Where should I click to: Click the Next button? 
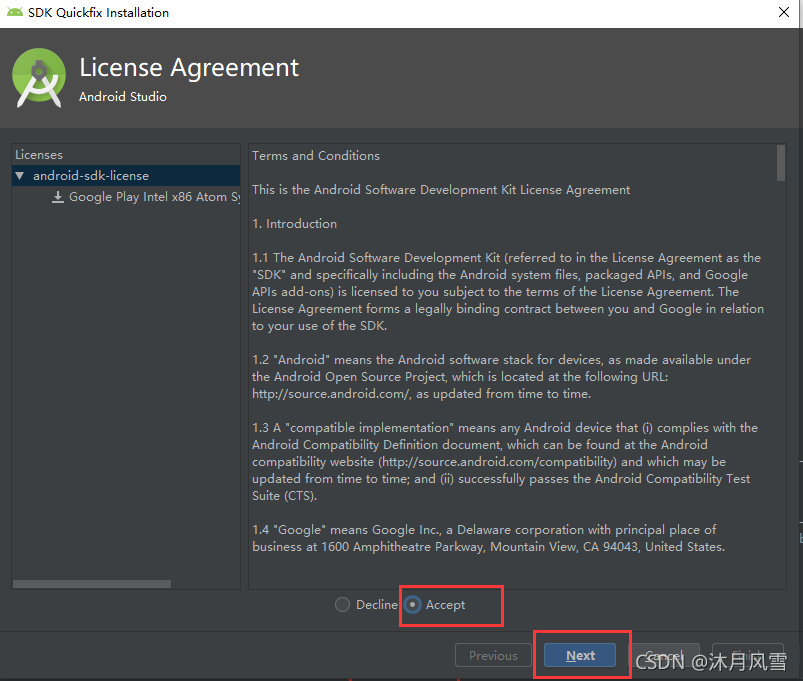click(580, 655)
